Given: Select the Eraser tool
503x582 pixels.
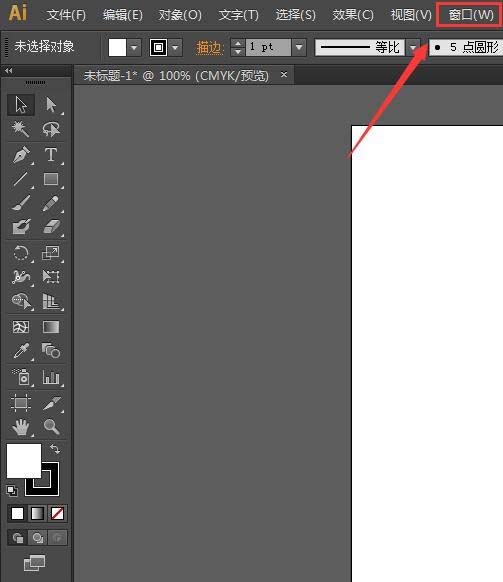Looking at the screenshot, I should [x=51, y=227].
